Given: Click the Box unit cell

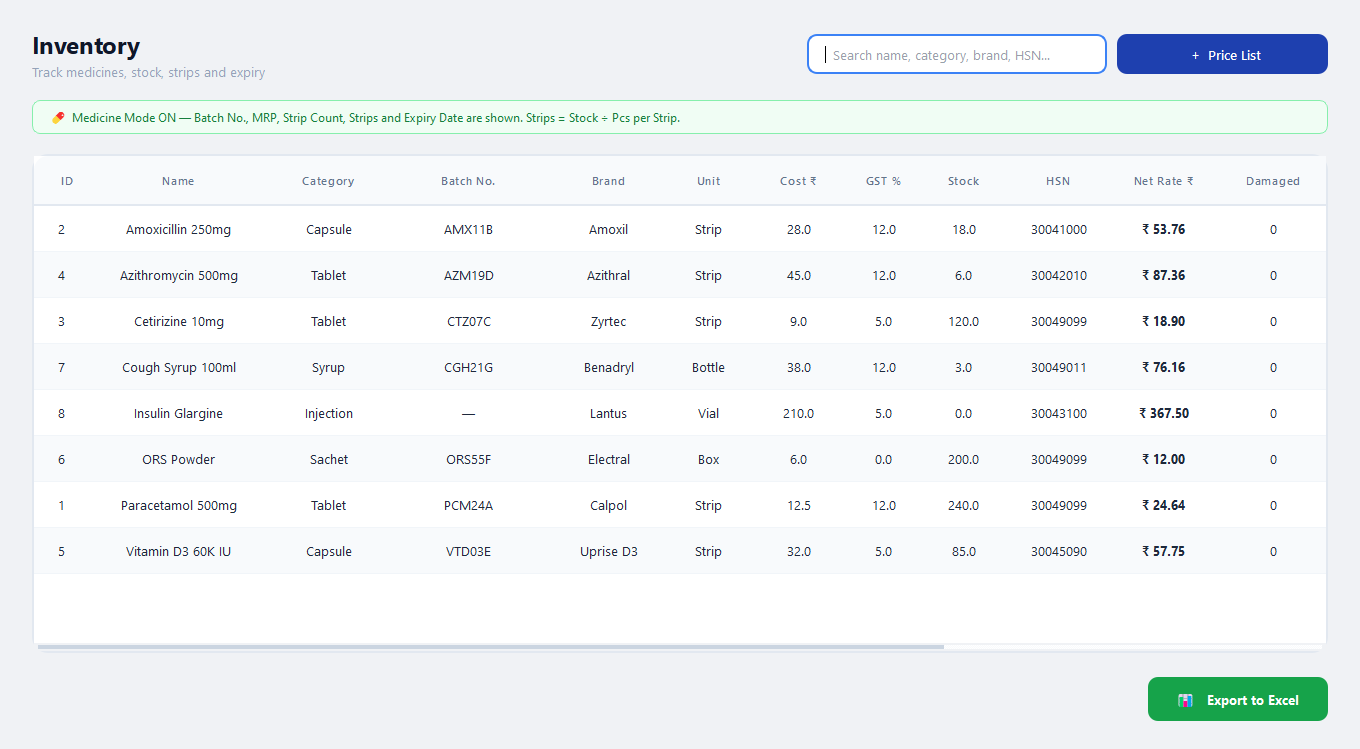Looking at the screenshot, I should 708,459.
